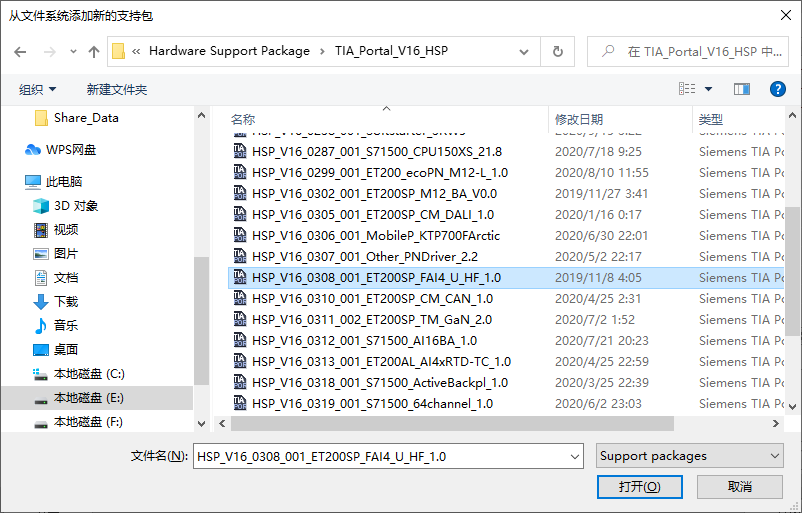The height and width of the screenshot is (513, 802).
Task: Create a new folder with 新建文件夹
Action: pyautogui.click(x=117, y=90)
